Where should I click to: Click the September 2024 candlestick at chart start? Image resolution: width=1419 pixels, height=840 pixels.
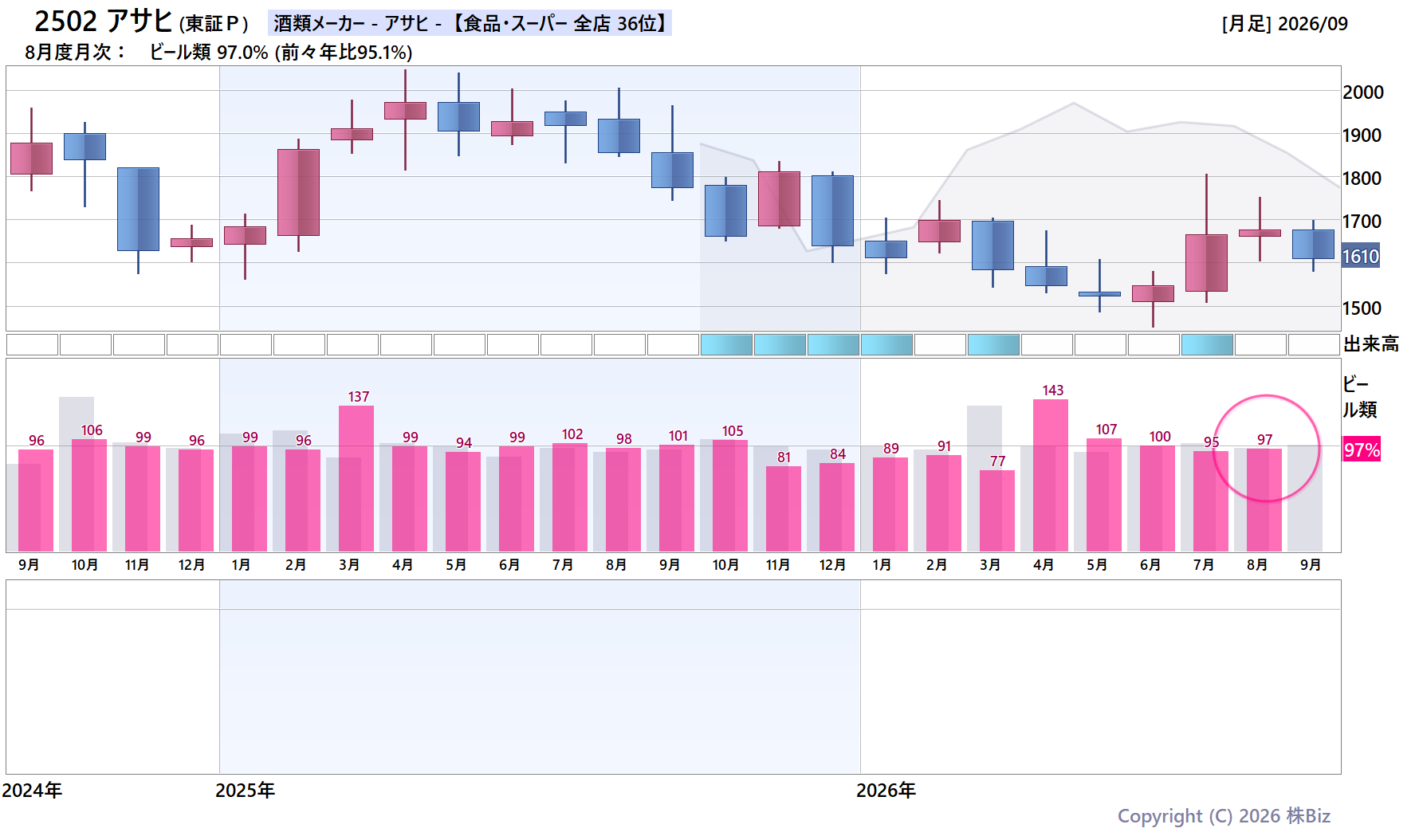click(32, 159)
